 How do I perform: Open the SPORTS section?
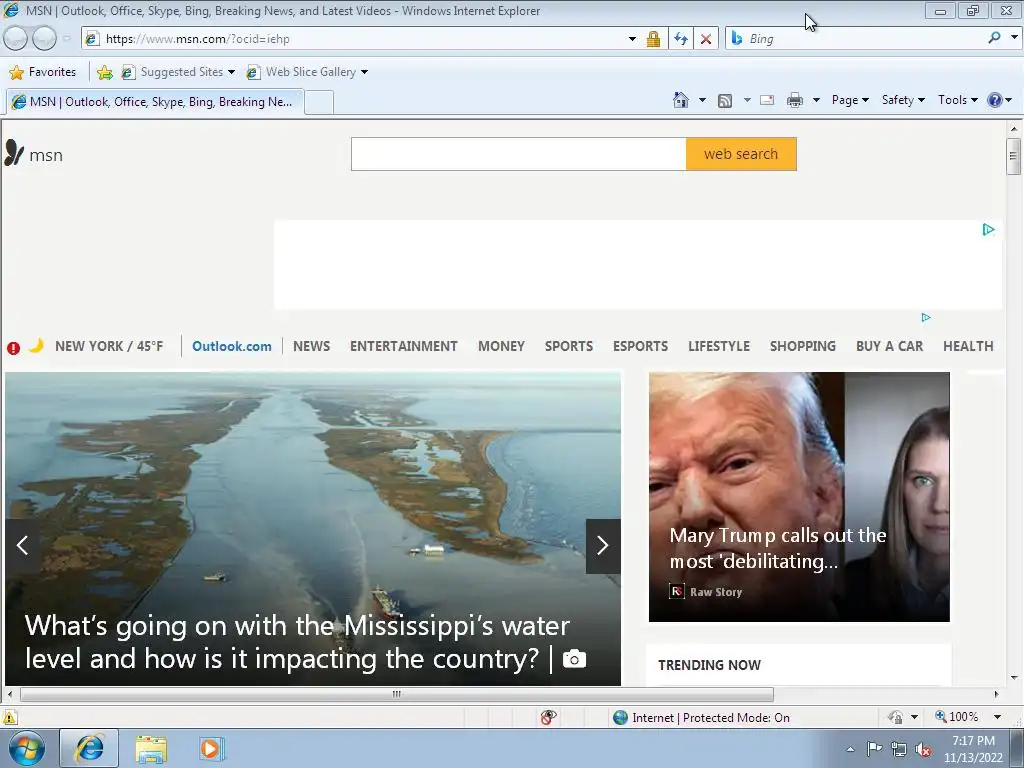[x=569, y=346]
